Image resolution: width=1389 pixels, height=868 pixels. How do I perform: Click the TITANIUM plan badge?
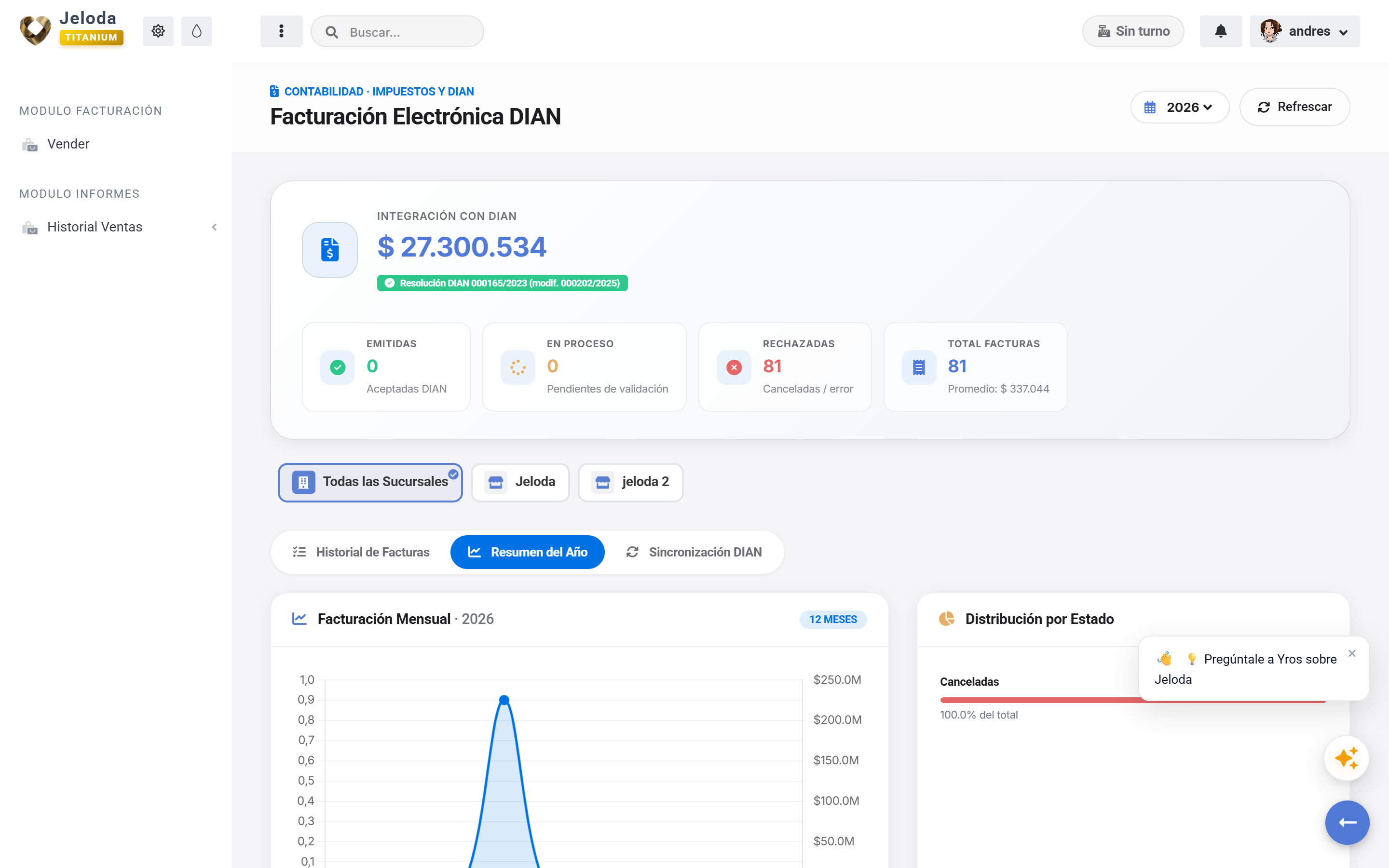pyautogui.click(x=91, y=37)
